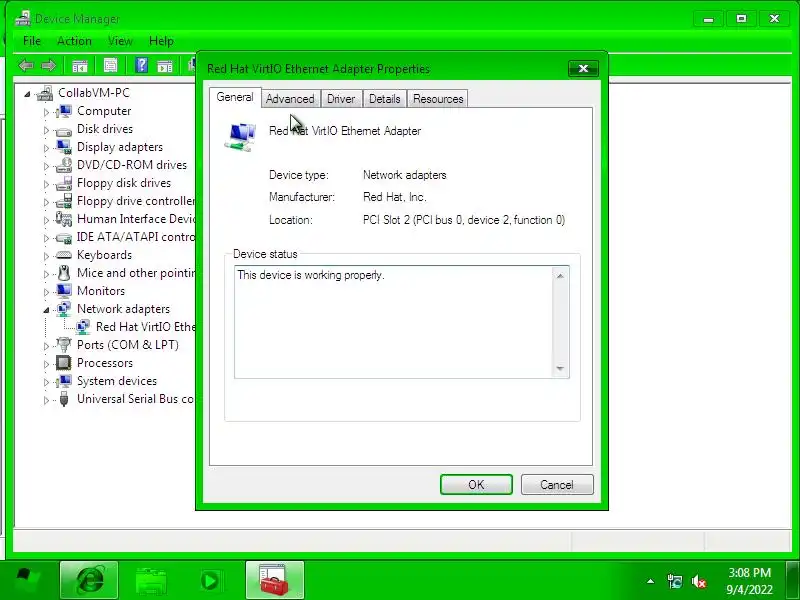Expand the Disk drives tree node
Screen dimensions: 800x600
pyautogui.click(x=46, y=130)
